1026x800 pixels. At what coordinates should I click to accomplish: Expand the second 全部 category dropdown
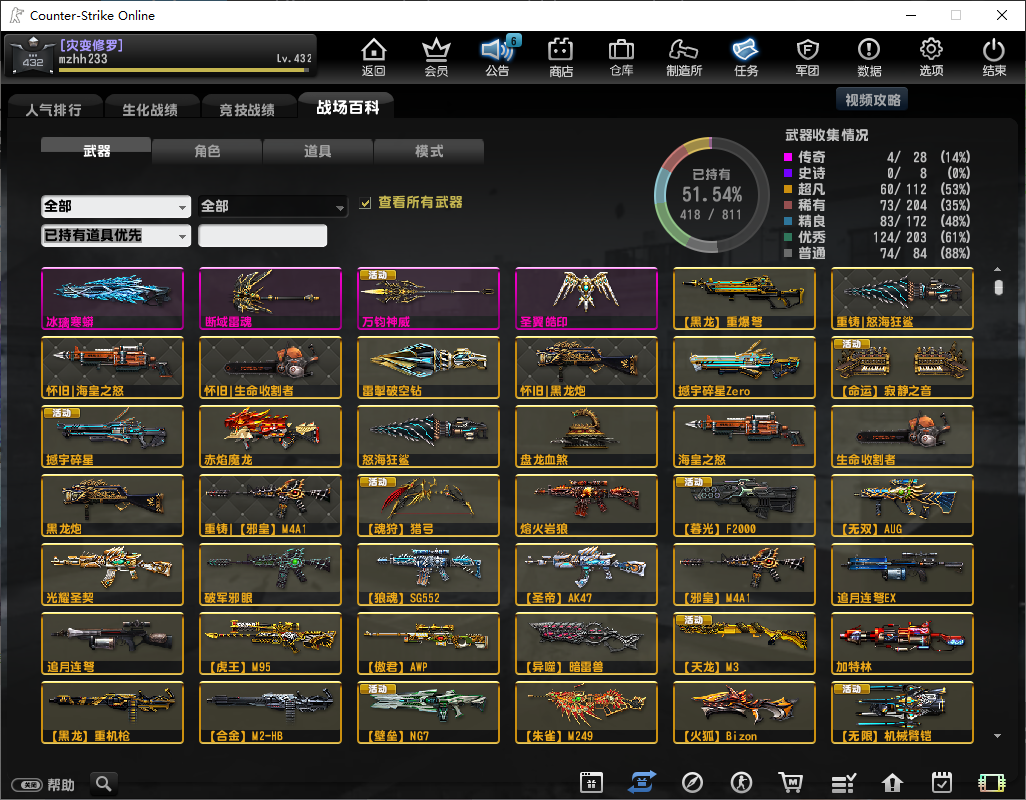(272, 206)
